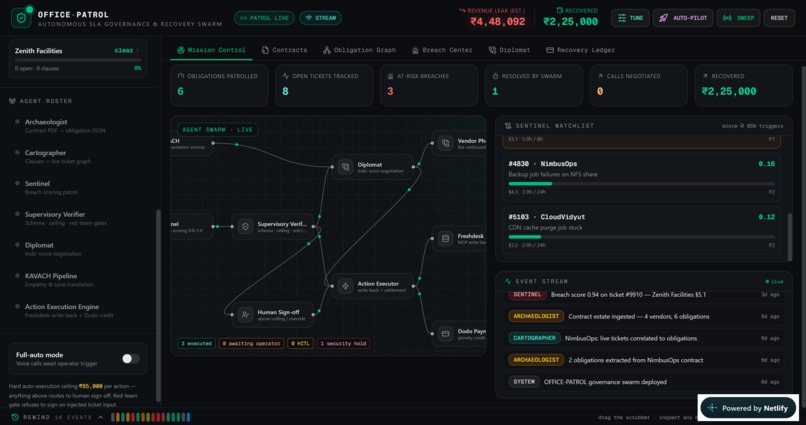
Task: Open ticket #5103 CloudVidyut card
Action: click(641, 230)
